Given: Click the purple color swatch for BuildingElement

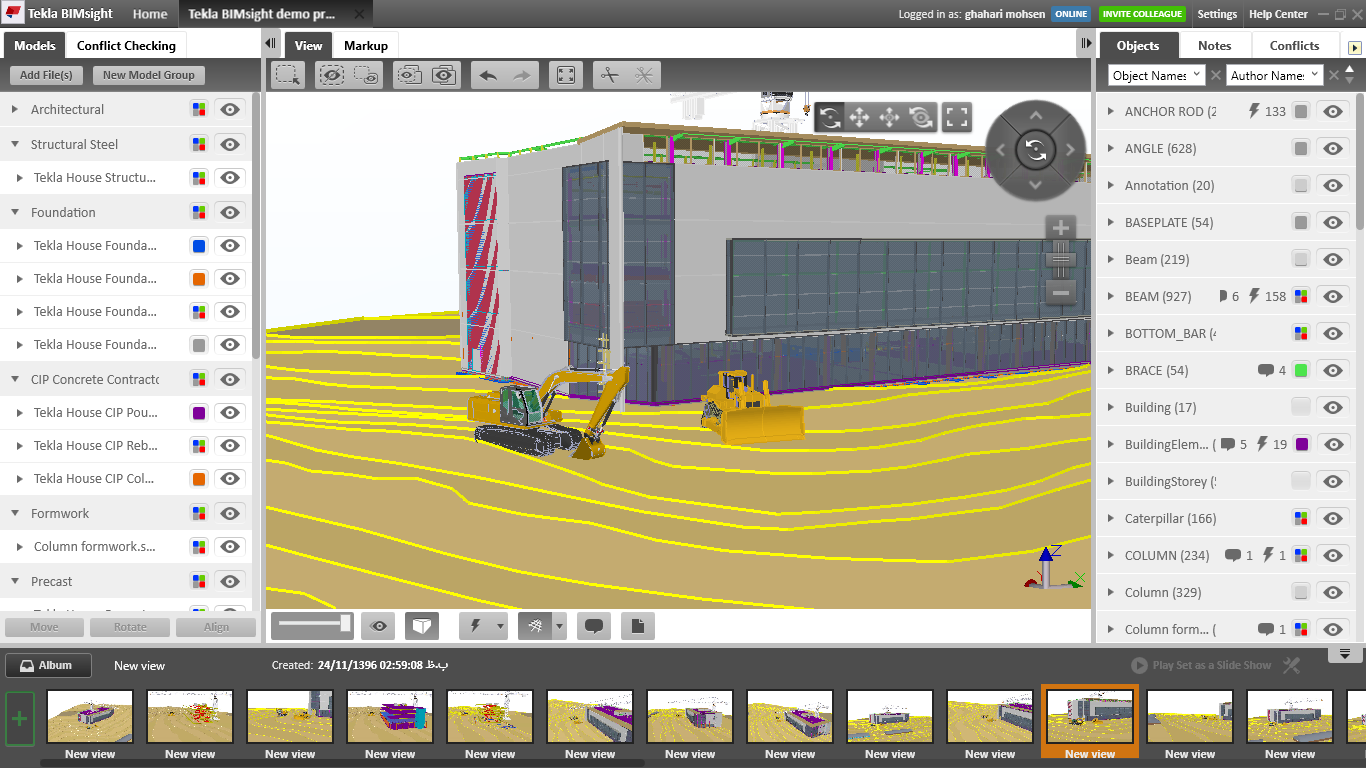Looking at the screenshot, I should 1301,444.
